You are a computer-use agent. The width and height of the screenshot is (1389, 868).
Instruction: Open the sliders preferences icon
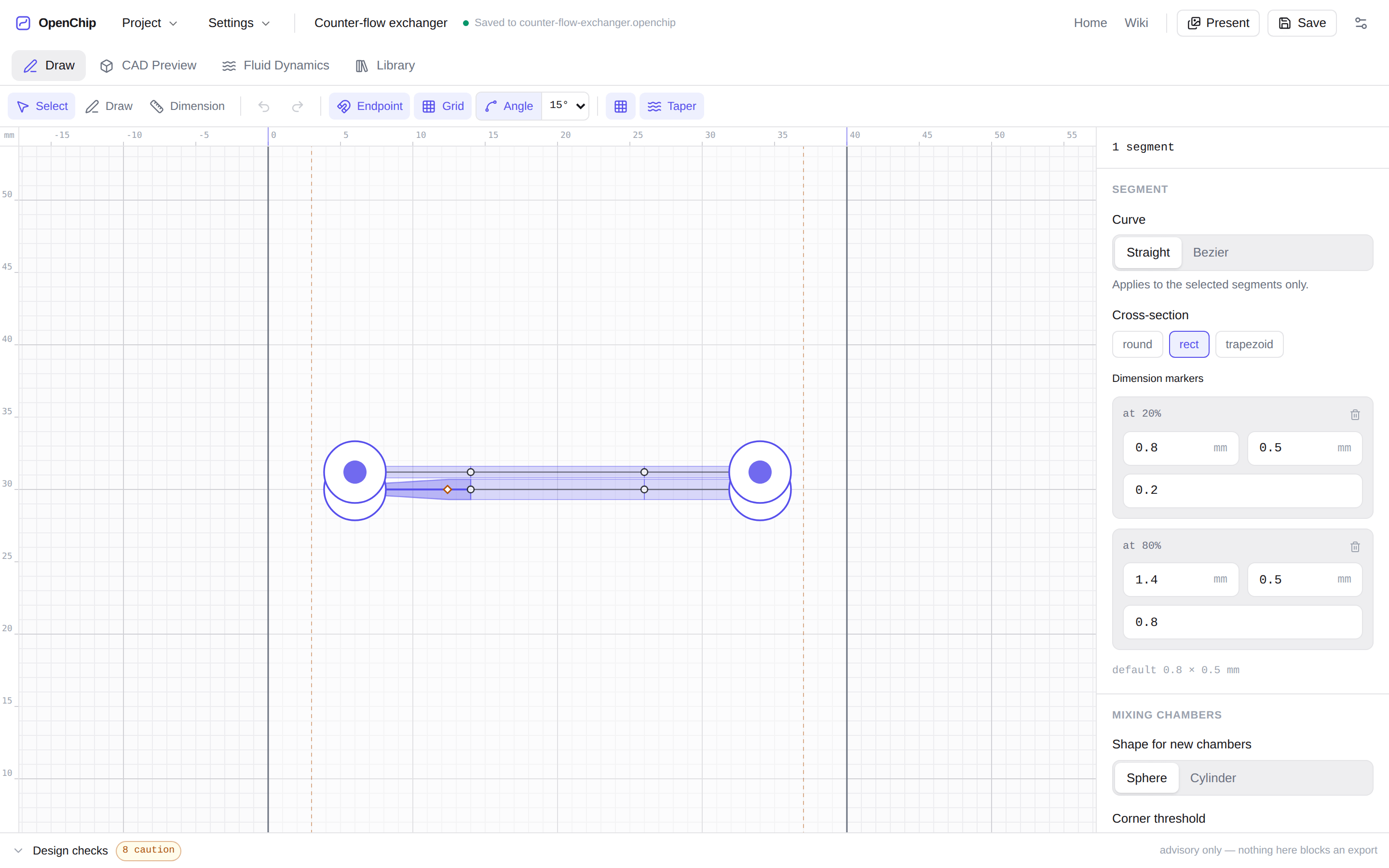click(x=1361, y=23)
